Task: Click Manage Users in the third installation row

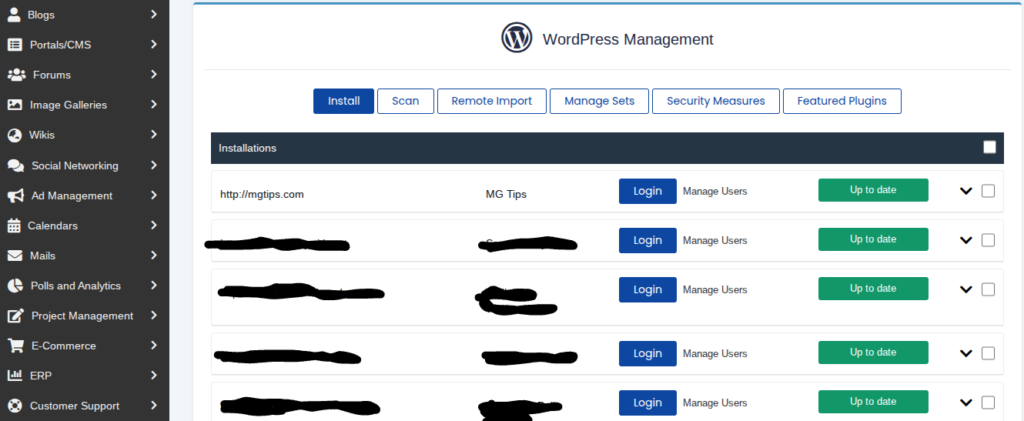Action: click(x=715, y=289)
